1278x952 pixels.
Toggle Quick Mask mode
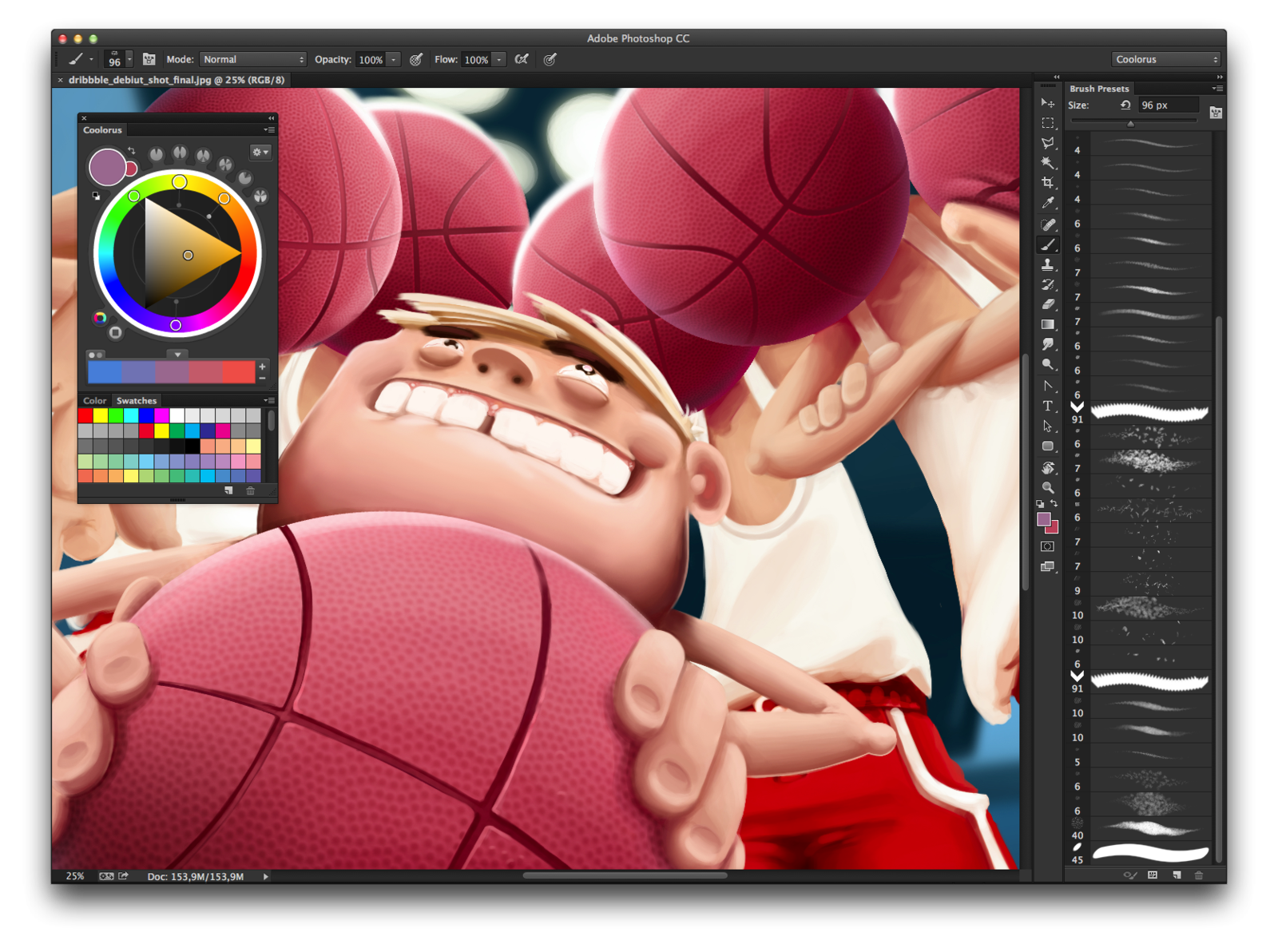point(1047,546)
